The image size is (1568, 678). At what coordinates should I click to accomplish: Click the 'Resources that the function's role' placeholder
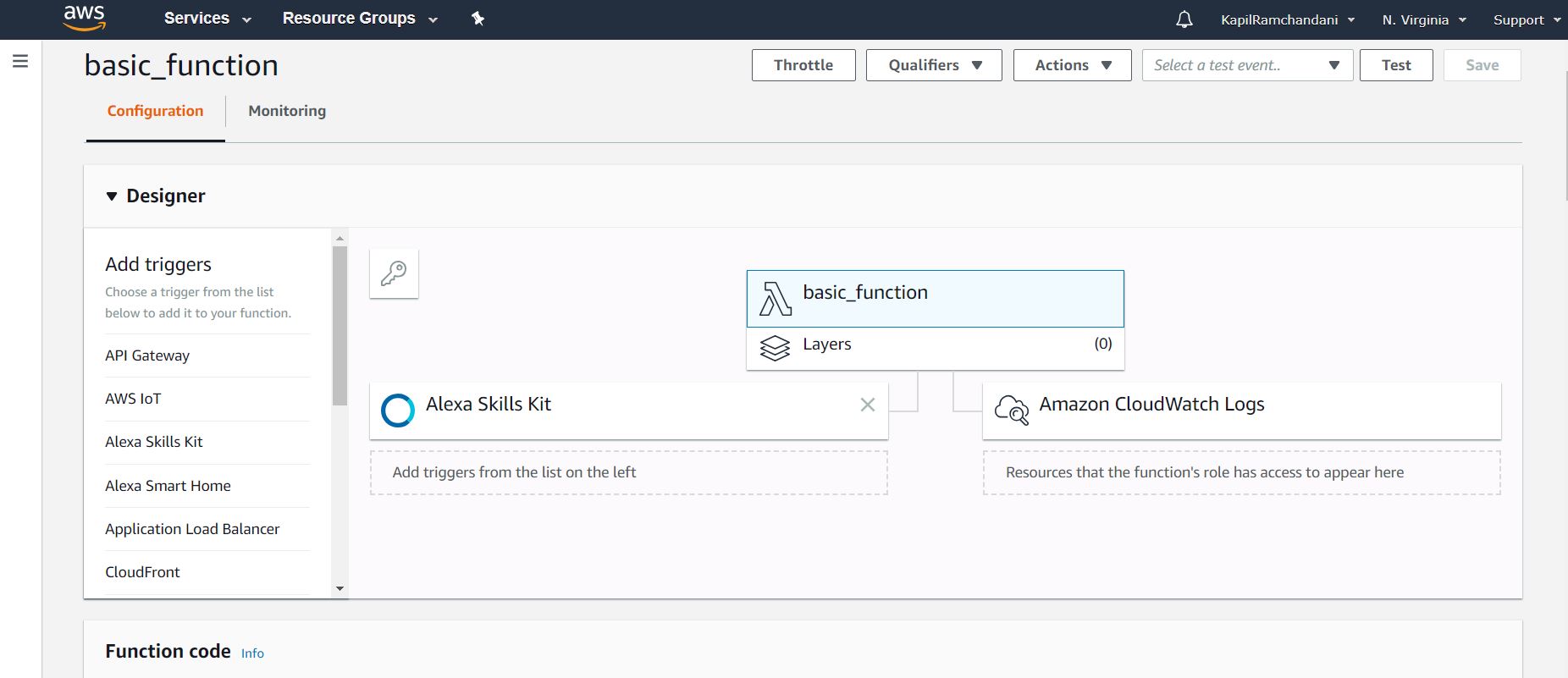tap(1242, 472)
